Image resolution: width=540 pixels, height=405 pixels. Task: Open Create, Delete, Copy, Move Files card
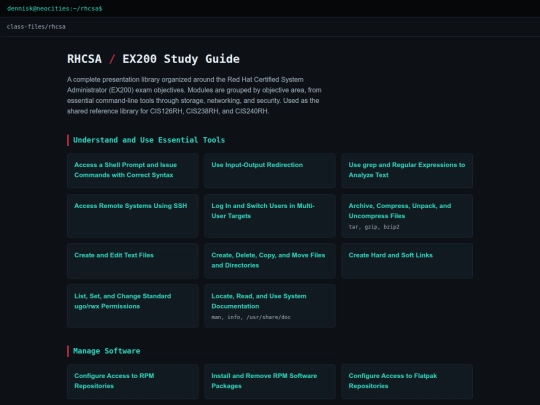point(270,261)
